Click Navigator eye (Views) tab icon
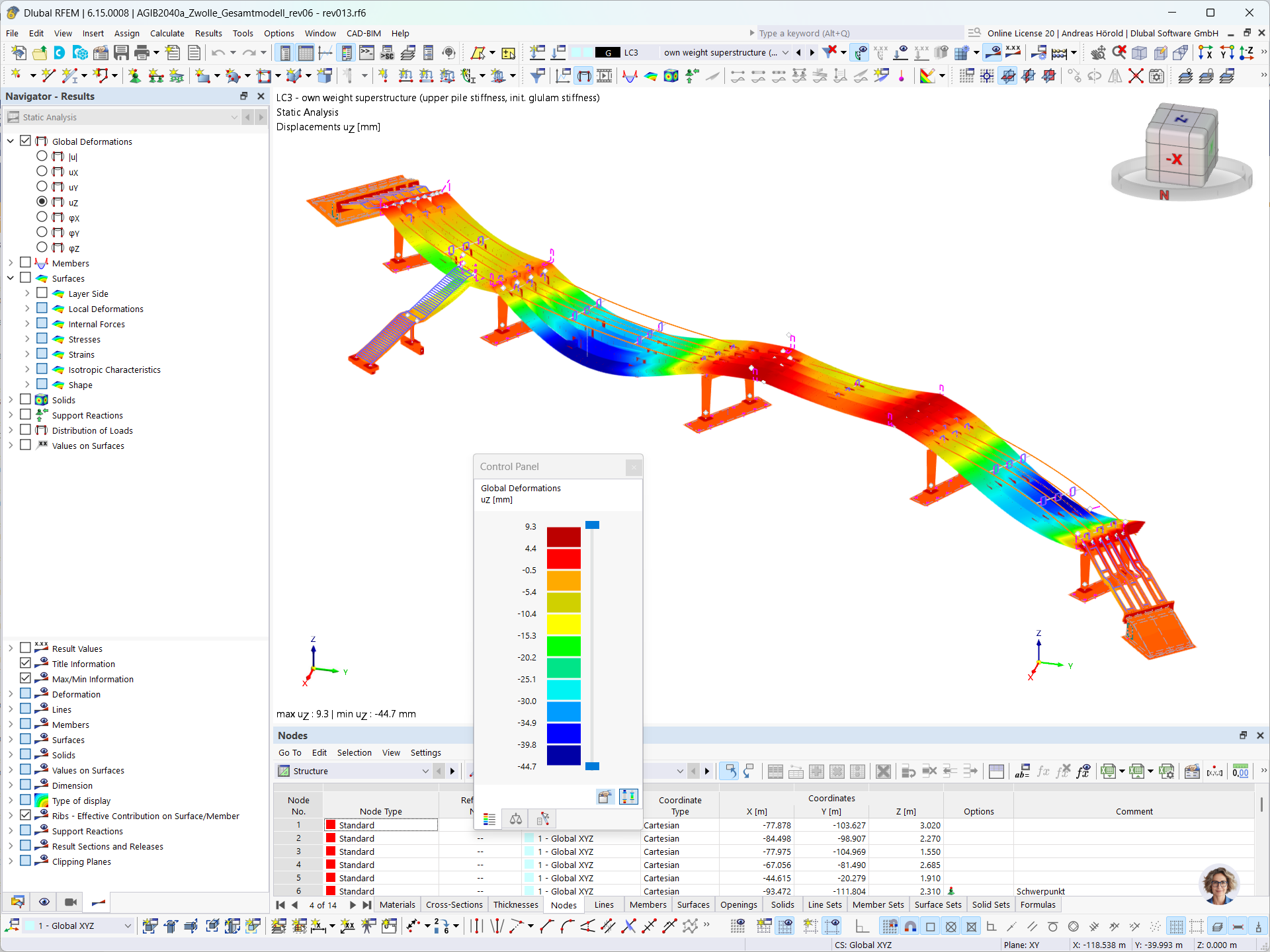 pos(44,902)
